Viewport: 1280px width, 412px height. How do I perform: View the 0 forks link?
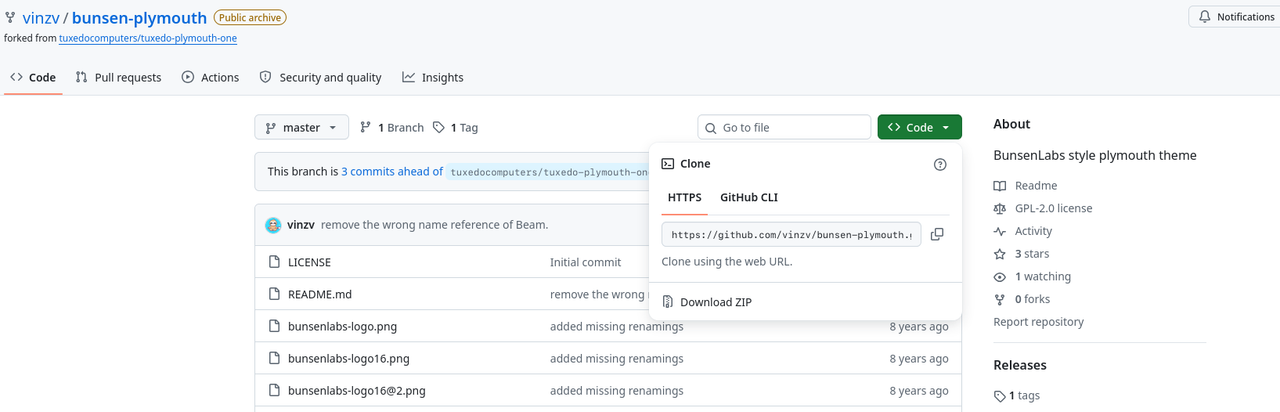(1032, 299)
